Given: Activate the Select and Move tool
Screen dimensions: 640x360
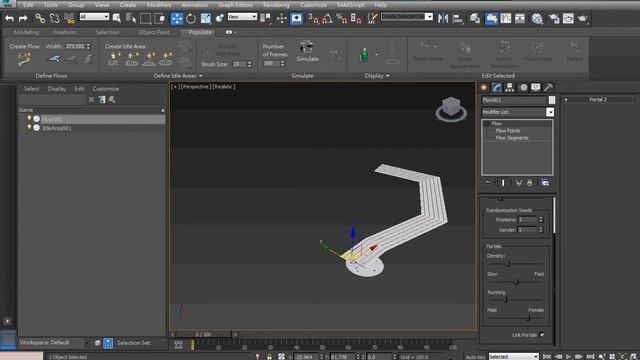Looking at the screenshot, I should [176, 18].
